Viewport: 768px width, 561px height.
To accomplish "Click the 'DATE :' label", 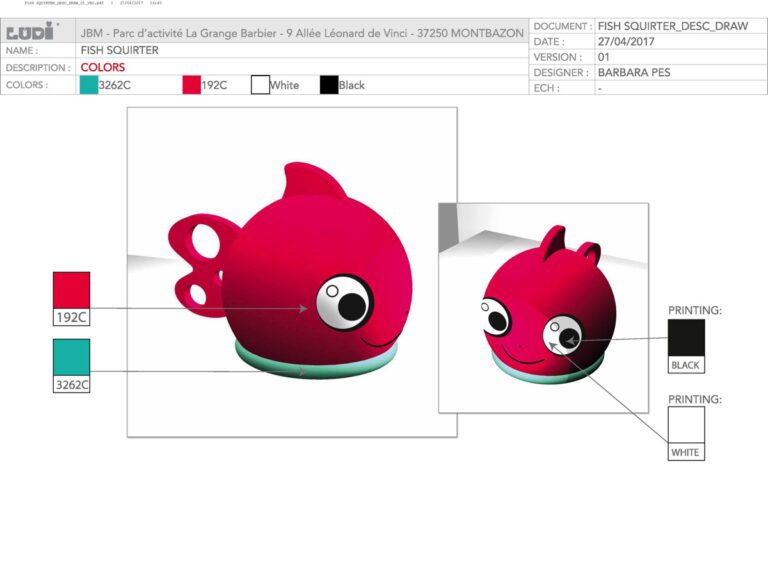I will point(549,42).
